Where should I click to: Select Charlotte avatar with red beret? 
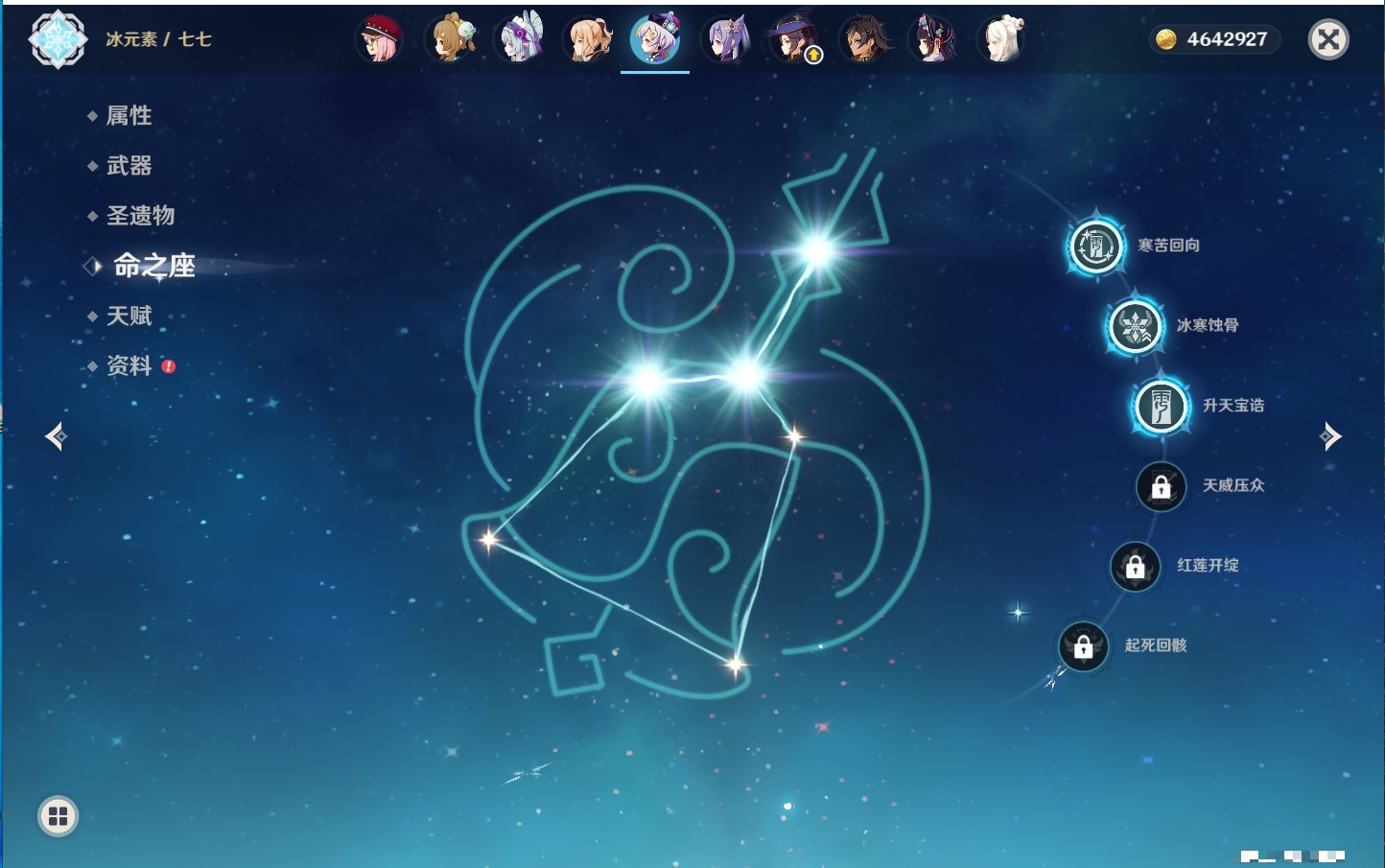(381, 39)
